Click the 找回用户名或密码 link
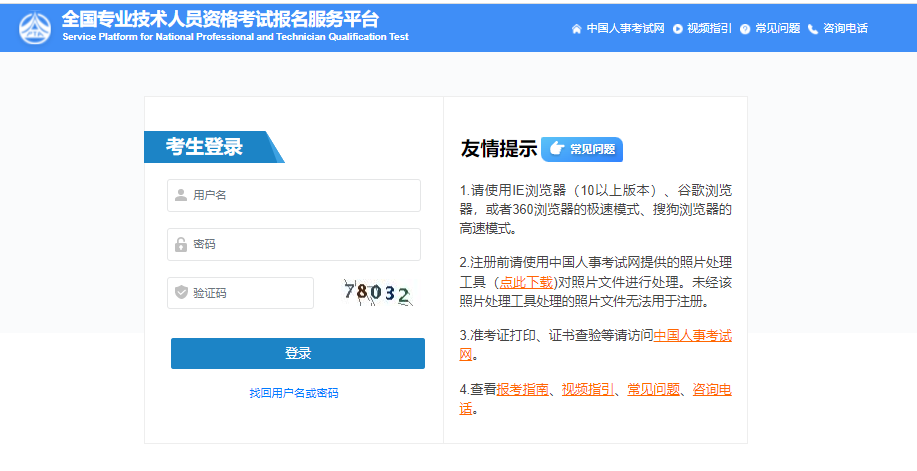Viewport: 917px width, 471px height. 294,393
